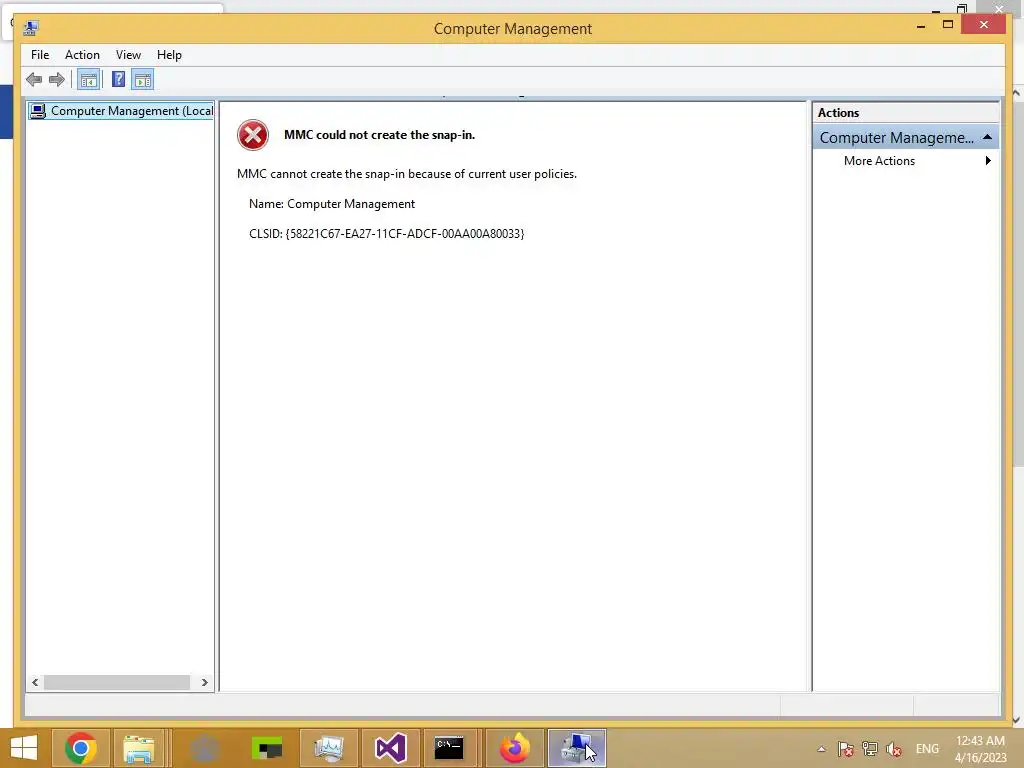Click the red error X icon

[x=253, y=135]
